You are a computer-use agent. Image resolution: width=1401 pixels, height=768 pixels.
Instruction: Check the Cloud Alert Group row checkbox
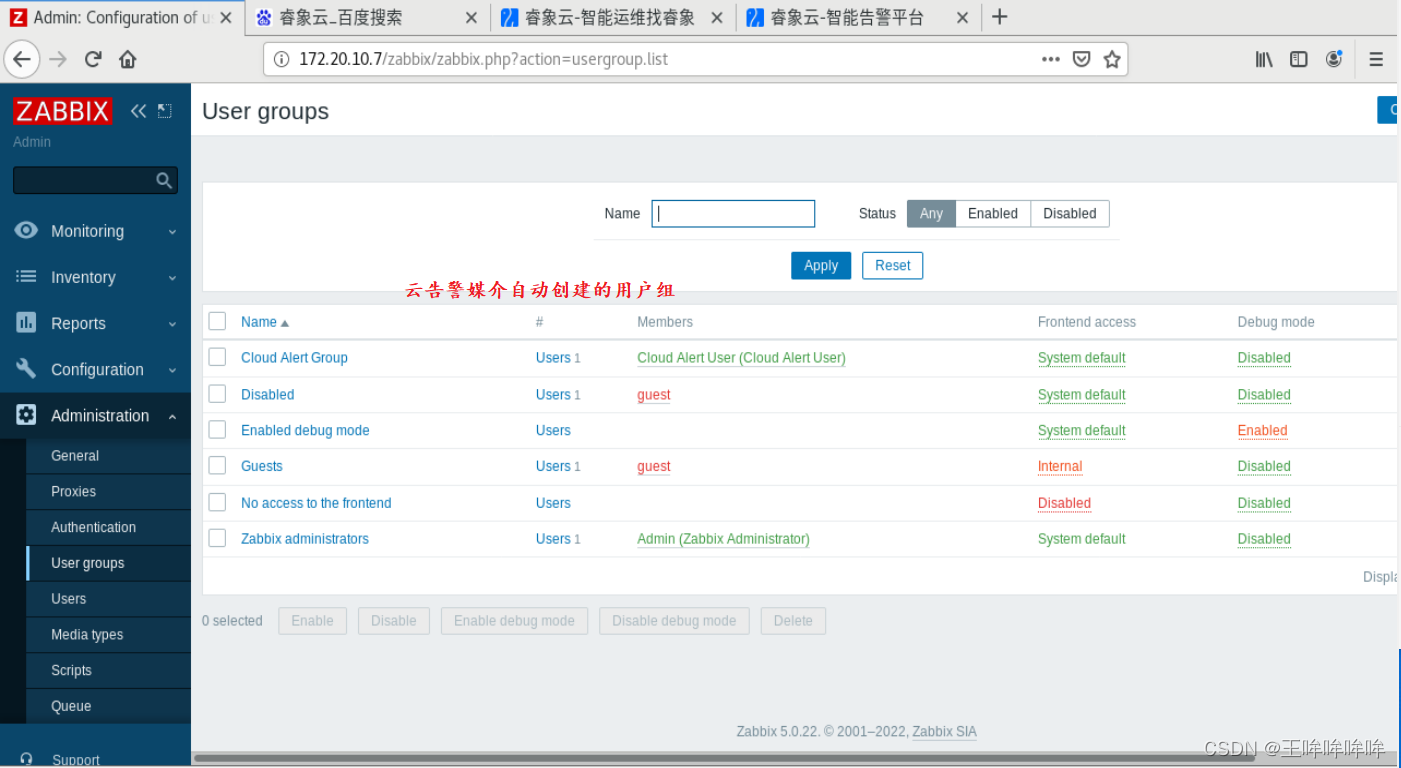point(217,357)
